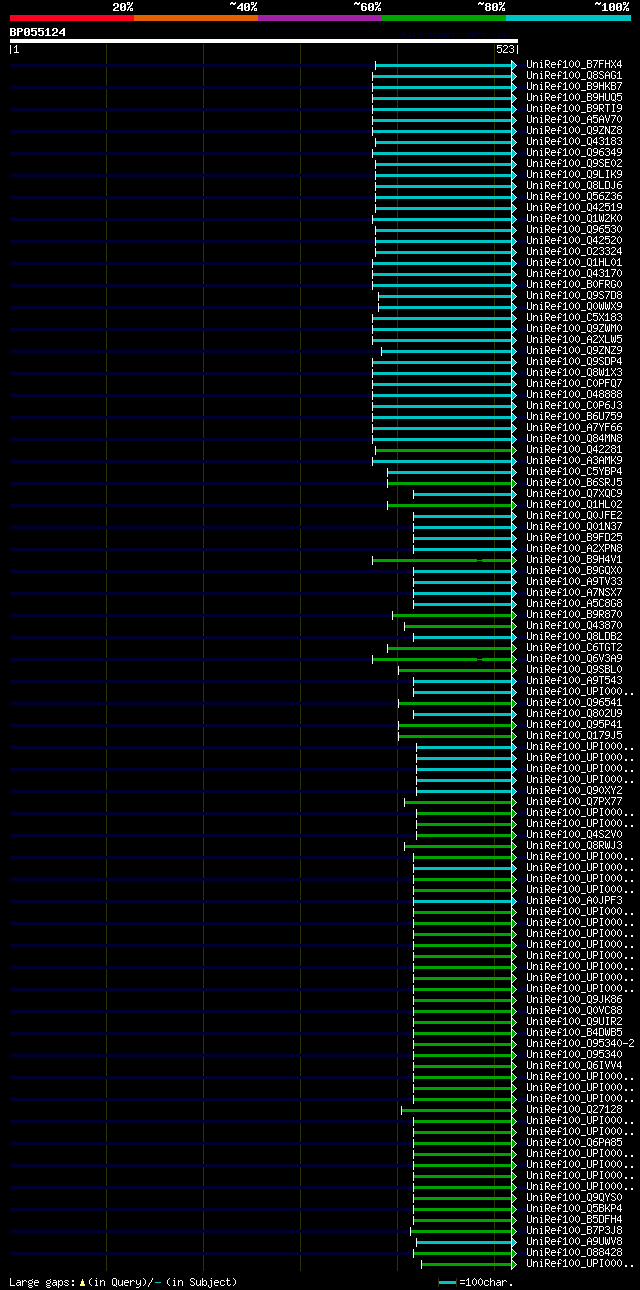Select the UniRef100_Q8LDB2 label

tap(574, 636)
